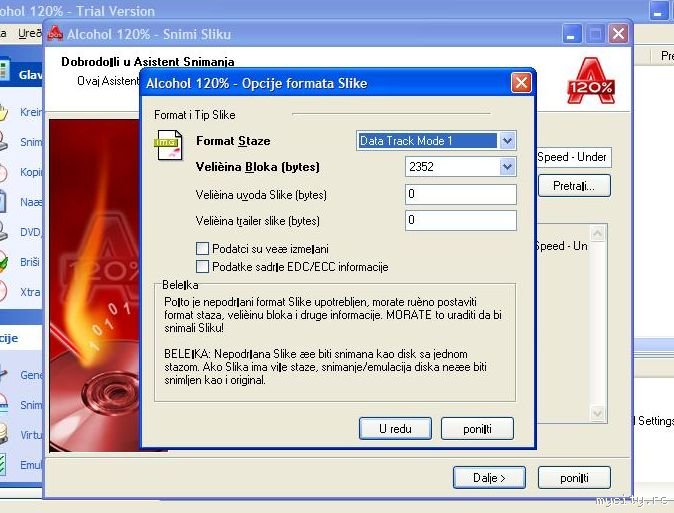Minimize the Snimi Sliku window
The image size is (674, 513).
pos(572,34)
